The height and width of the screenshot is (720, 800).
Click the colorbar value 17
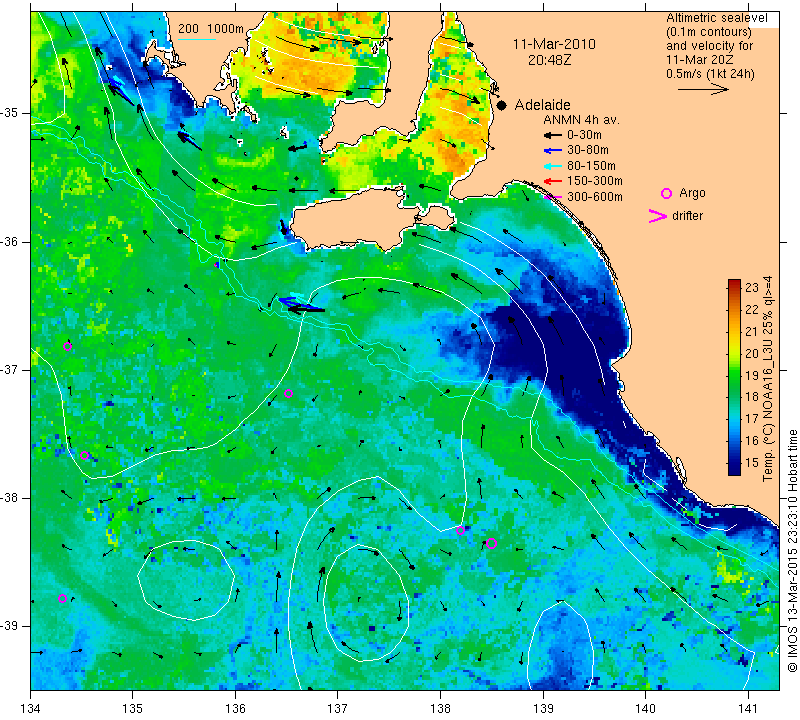752,419
